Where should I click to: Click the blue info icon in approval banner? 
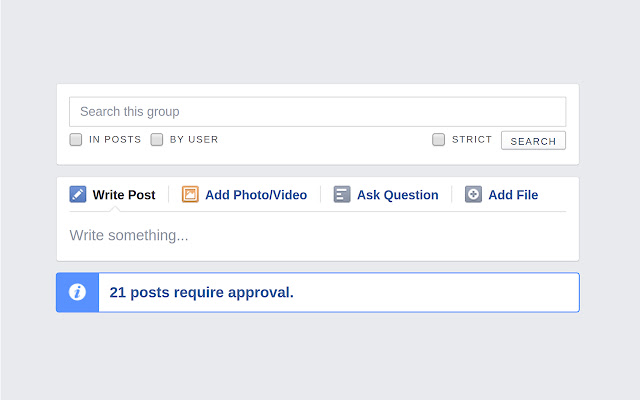tap(77, 292)
